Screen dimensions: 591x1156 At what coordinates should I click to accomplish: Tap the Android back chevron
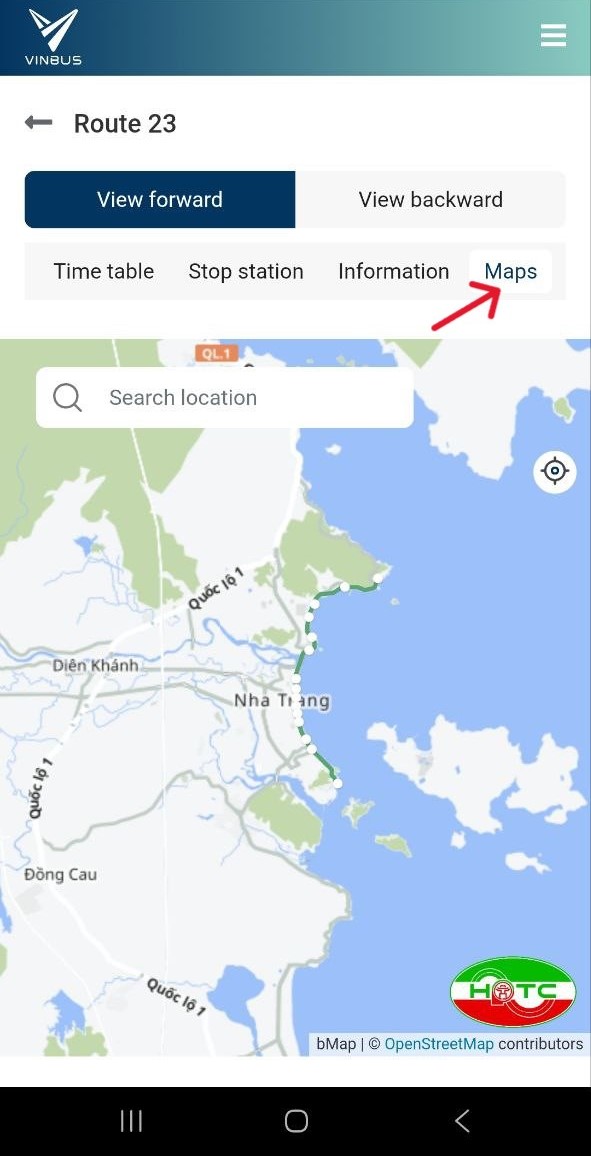coord(461,1121)
